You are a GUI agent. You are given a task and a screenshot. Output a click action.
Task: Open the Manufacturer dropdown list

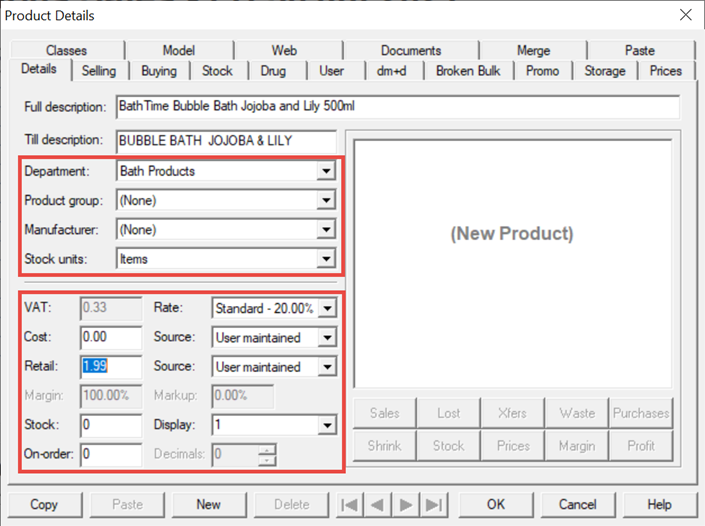[324, 229]
